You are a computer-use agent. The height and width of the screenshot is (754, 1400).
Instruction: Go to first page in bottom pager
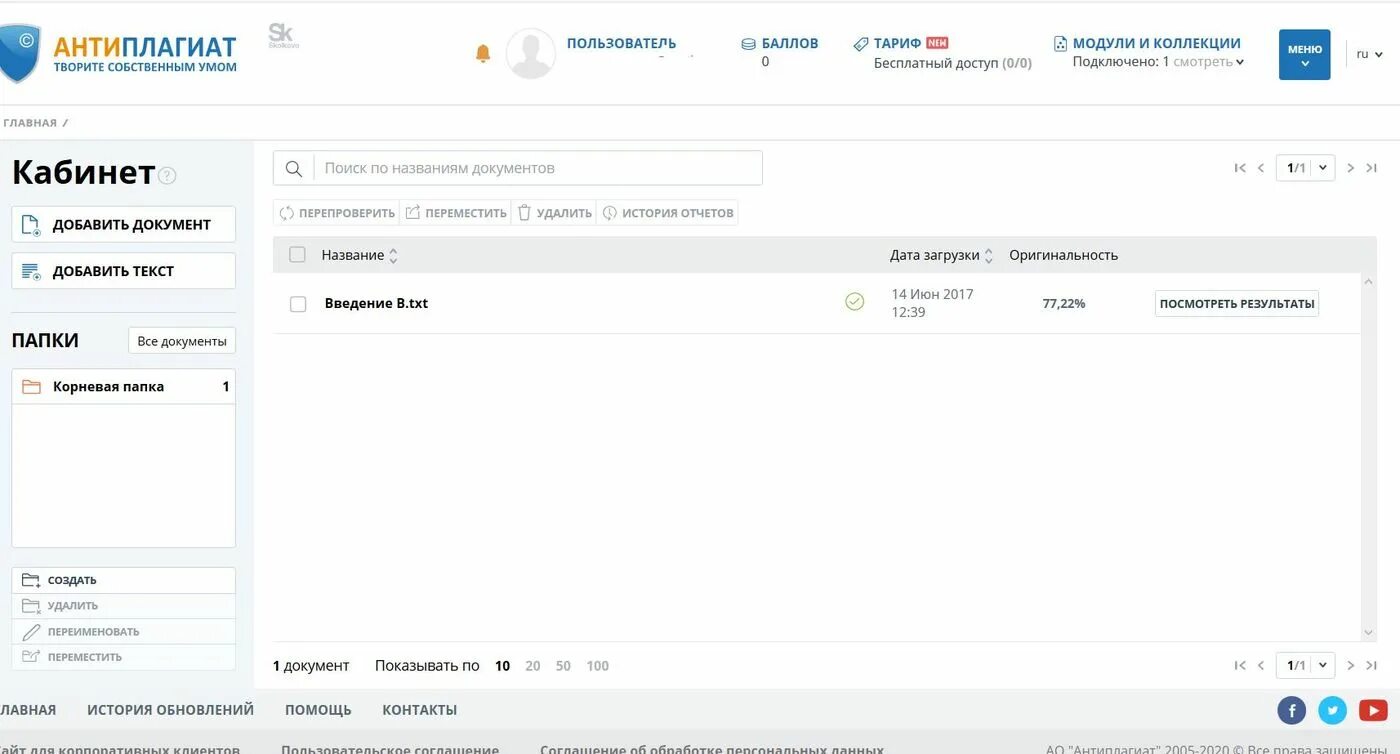(x=1240, y=665)
